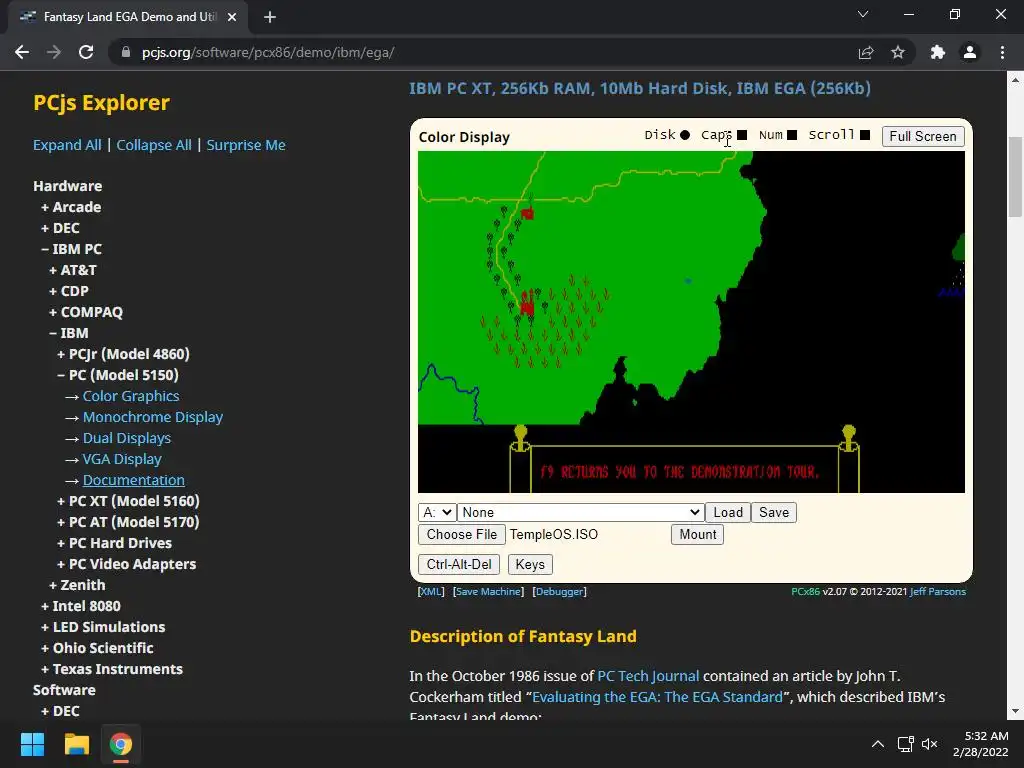
Task: Expand the Intel 8080 item
Action: [80, 606]
